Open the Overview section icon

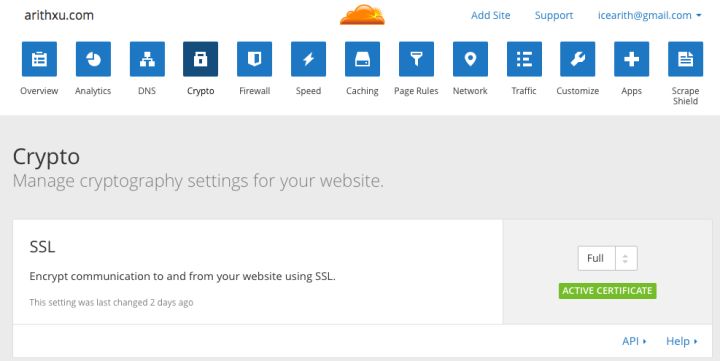pyautogui.click(x=39, y=59)
